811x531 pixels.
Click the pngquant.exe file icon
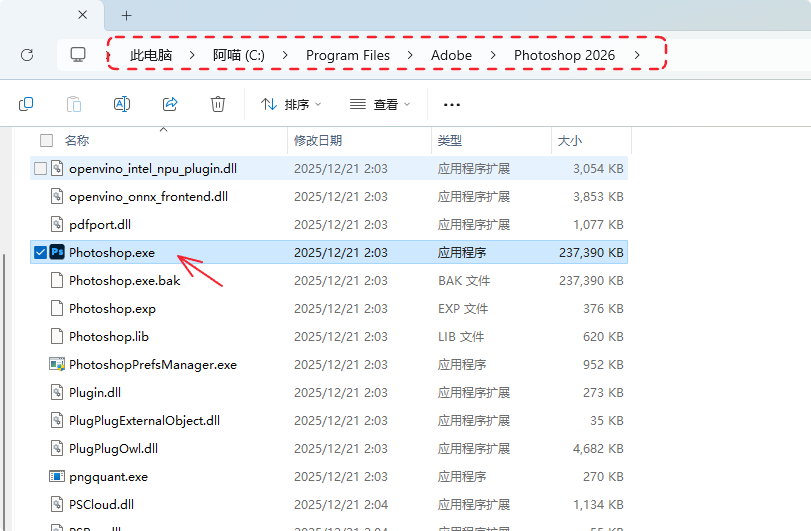(x=57, y=476)
